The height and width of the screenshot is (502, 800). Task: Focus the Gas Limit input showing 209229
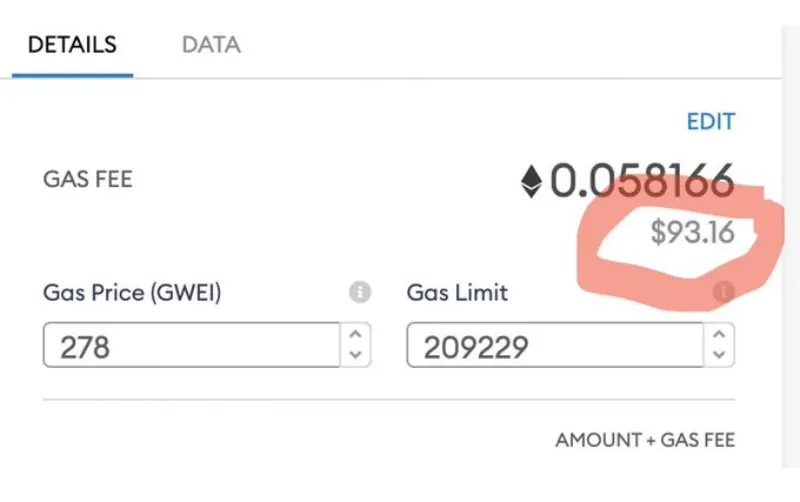[x=555, y=346]
